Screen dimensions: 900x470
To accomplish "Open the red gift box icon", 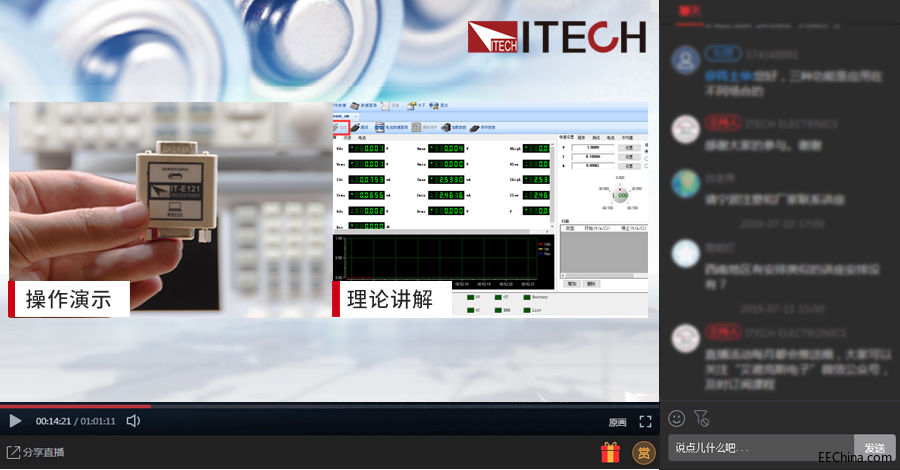I will point(610,453).
